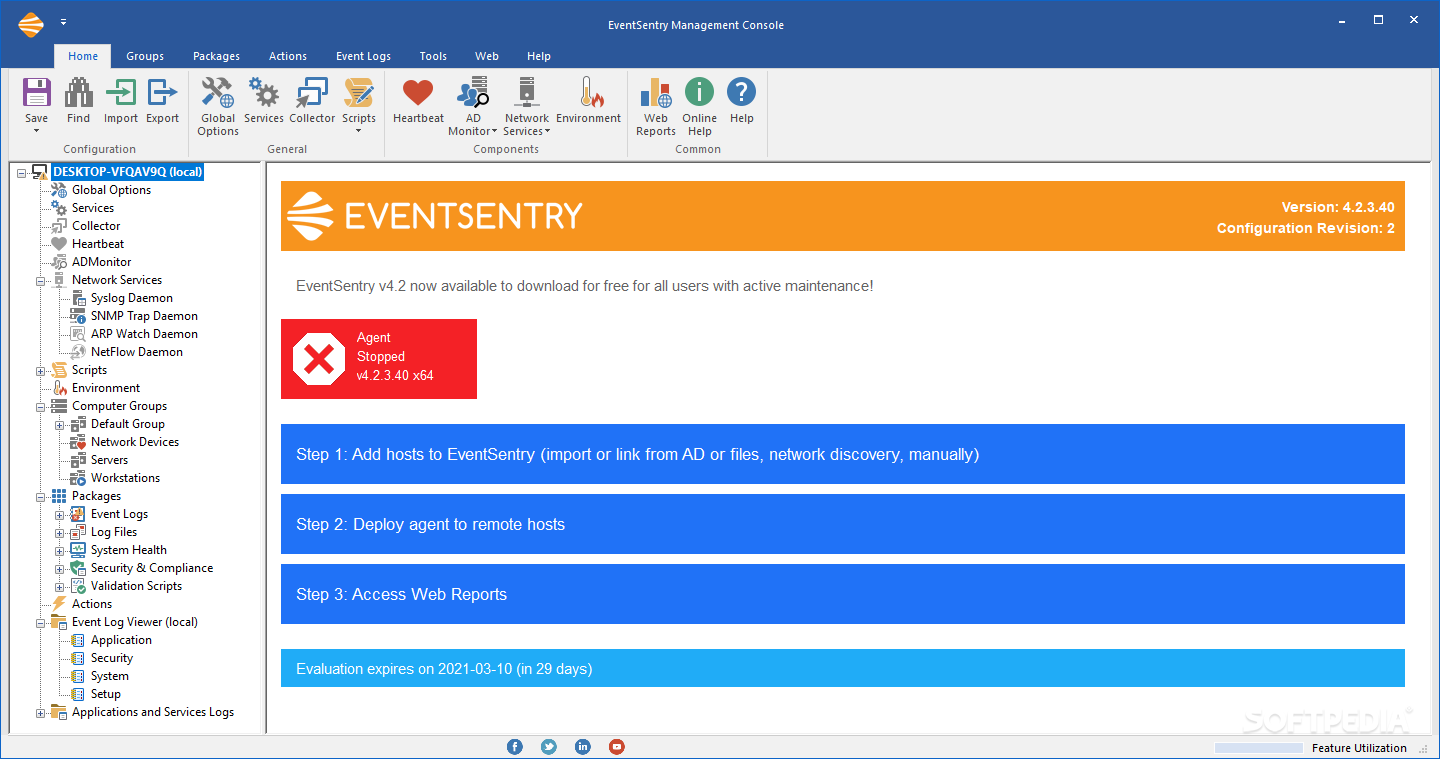The height and width of the screenshot is (759, 1440).
Task: Open Web Reports from the ribbon
Action: coord(656,93)
